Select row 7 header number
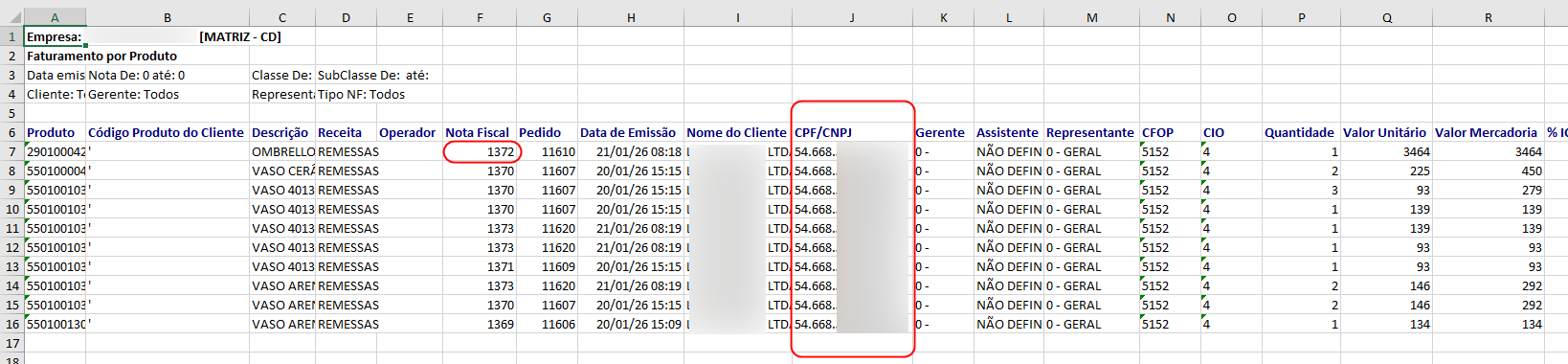The height and width of the screenshot is (364, 1568). tap(11, 151)
